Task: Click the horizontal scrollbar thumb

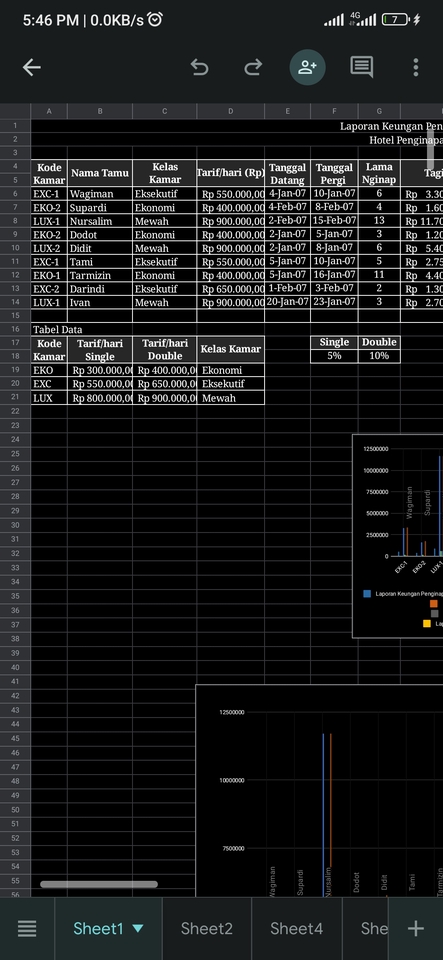Action: pyautogui.click(x=99, y=884)
